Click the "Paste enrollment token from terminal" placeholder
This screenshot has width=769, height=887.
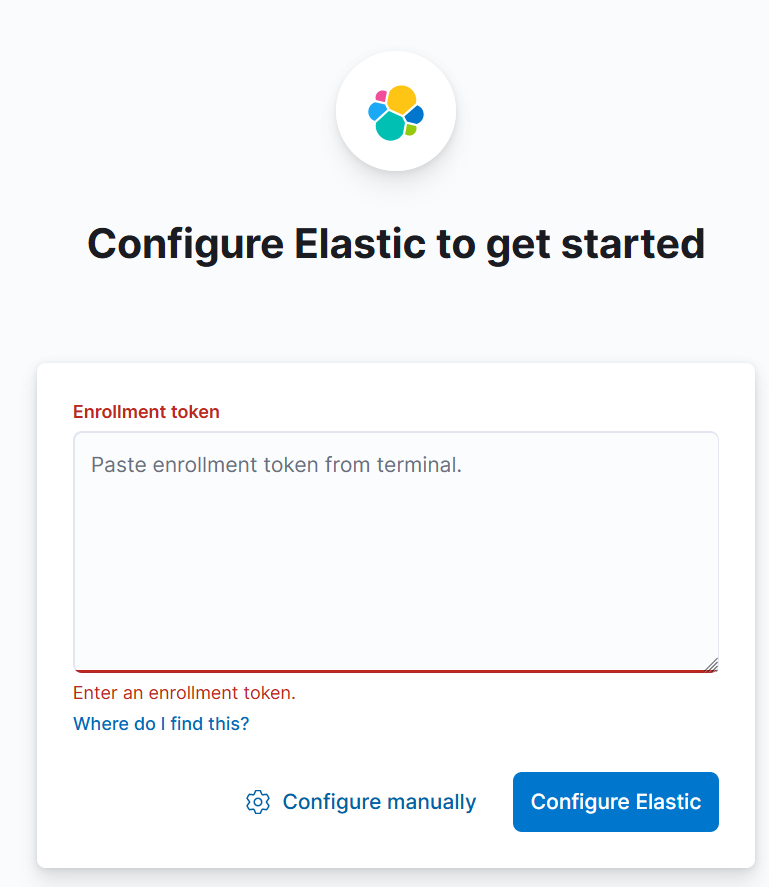click(x=276, y=465)
